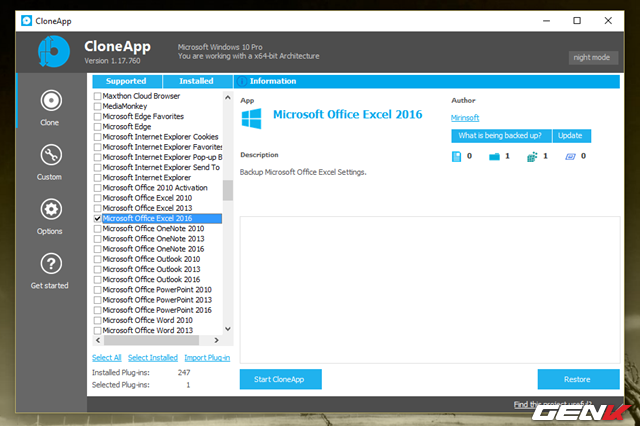Switch to the Installed tab
The width and height of the screenshot is (640, 426).
pos(197,81)
